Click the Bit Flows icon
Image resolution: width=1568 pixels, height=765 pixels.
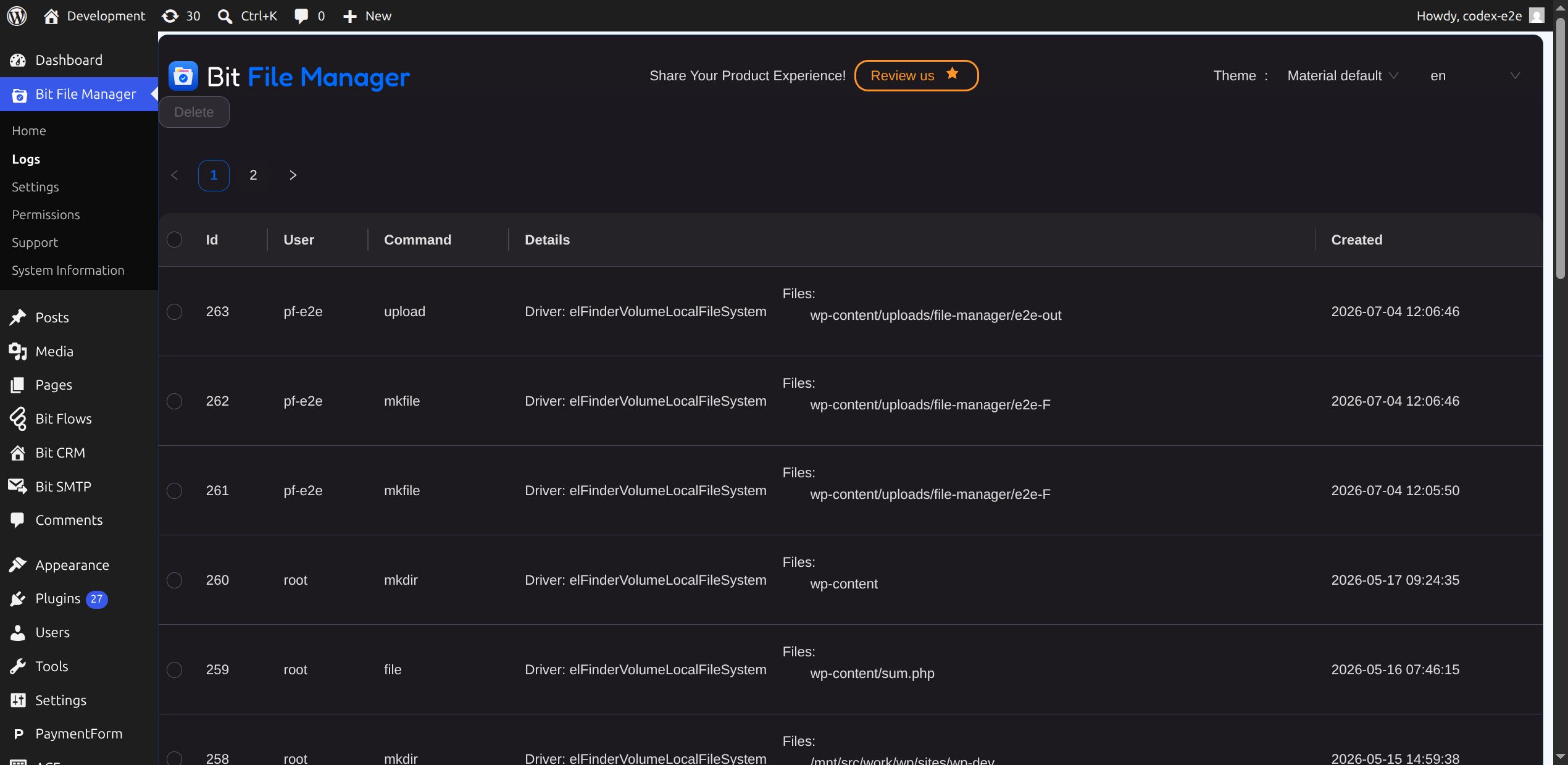click(x=18, y=419)
